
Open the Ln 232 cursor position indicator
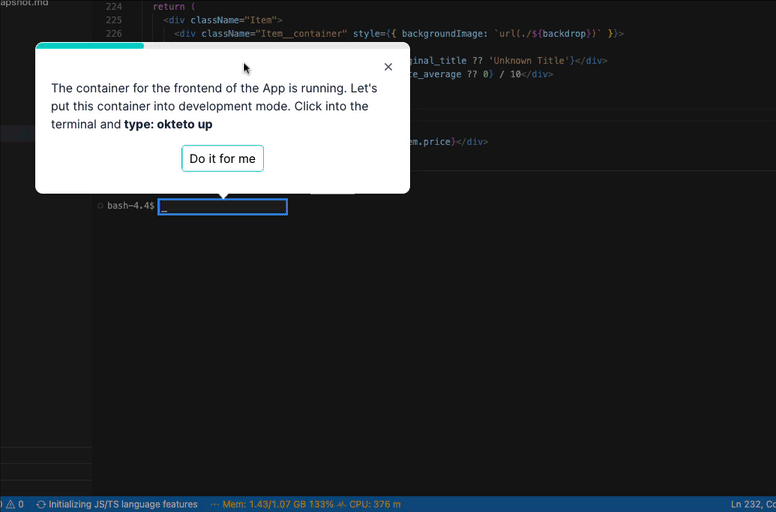pos(752,504)
